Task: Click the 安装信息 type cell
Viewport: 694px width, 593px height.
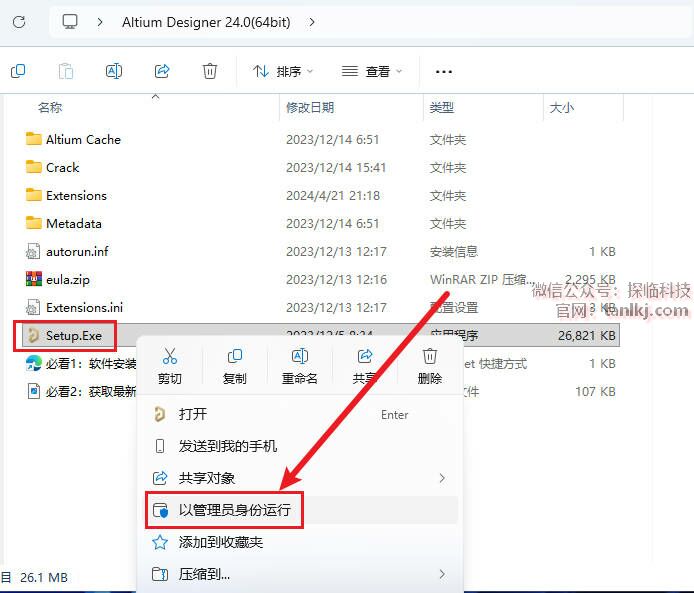Action: click(x=454, y=252)
